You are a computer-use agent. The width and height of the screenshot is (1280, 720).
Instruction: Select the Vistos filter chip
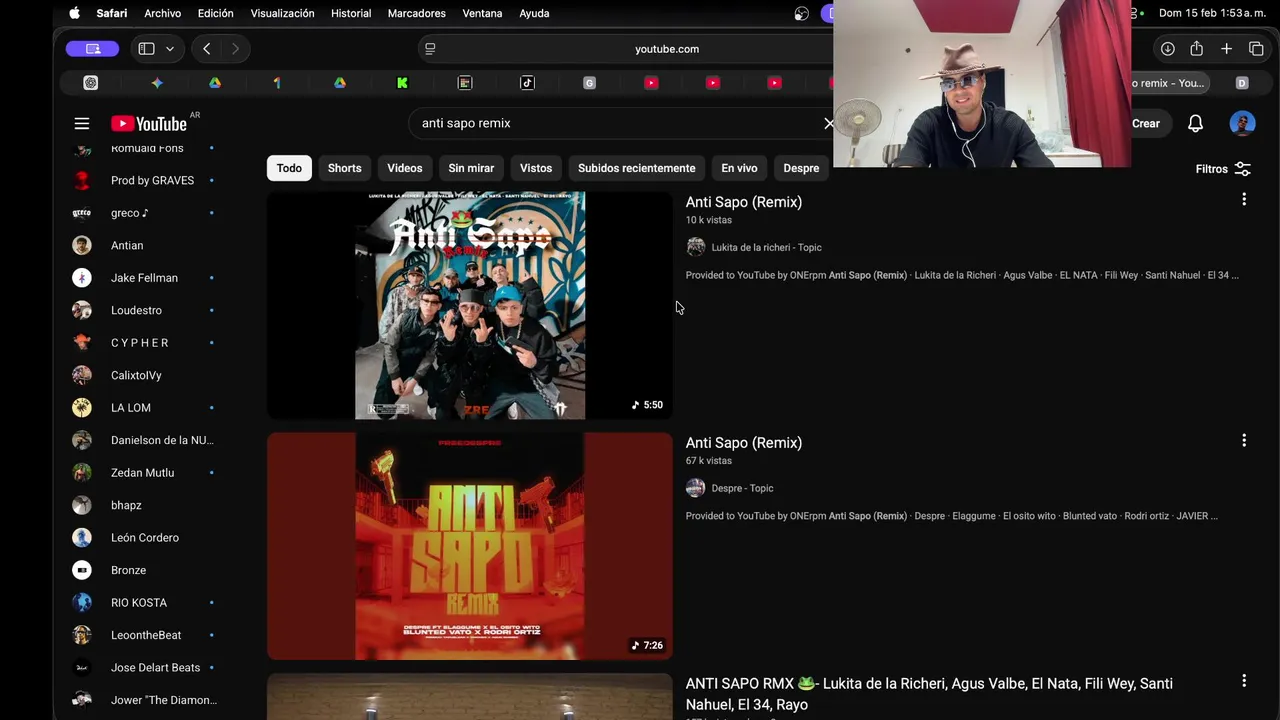click(536, 168)
